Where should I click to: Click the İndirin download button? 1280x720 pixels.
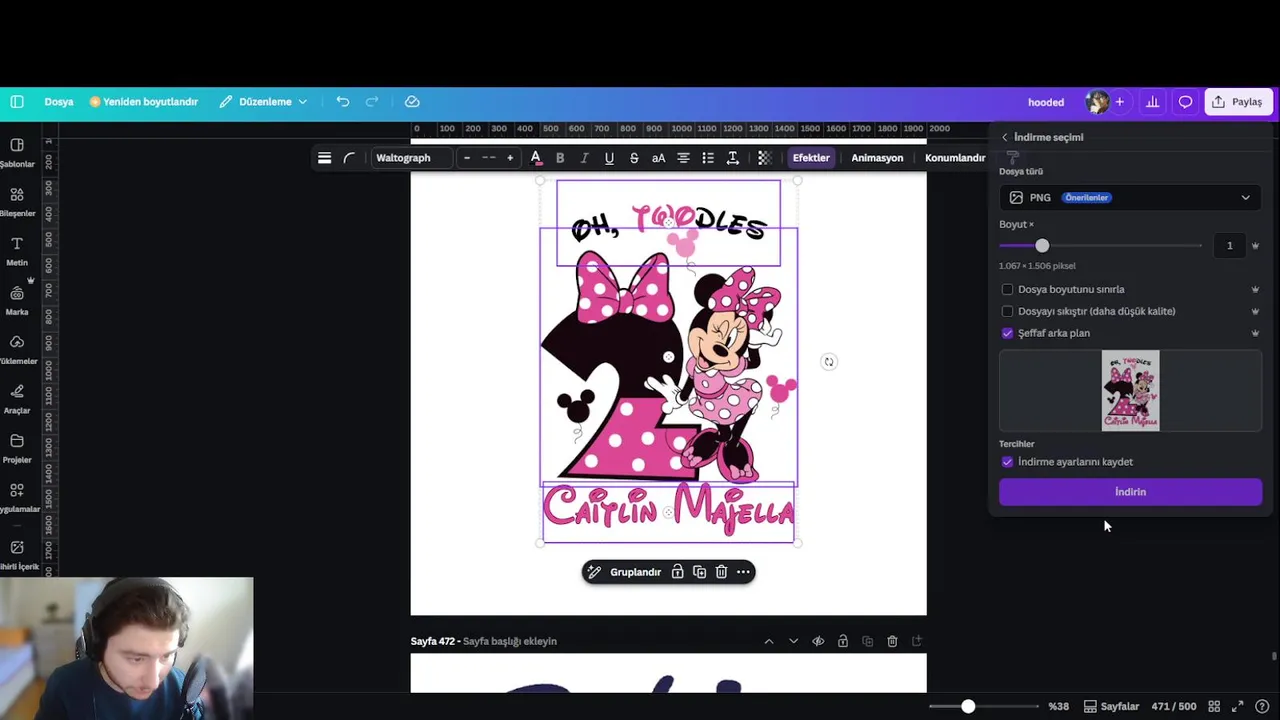tap(1130, 492)
